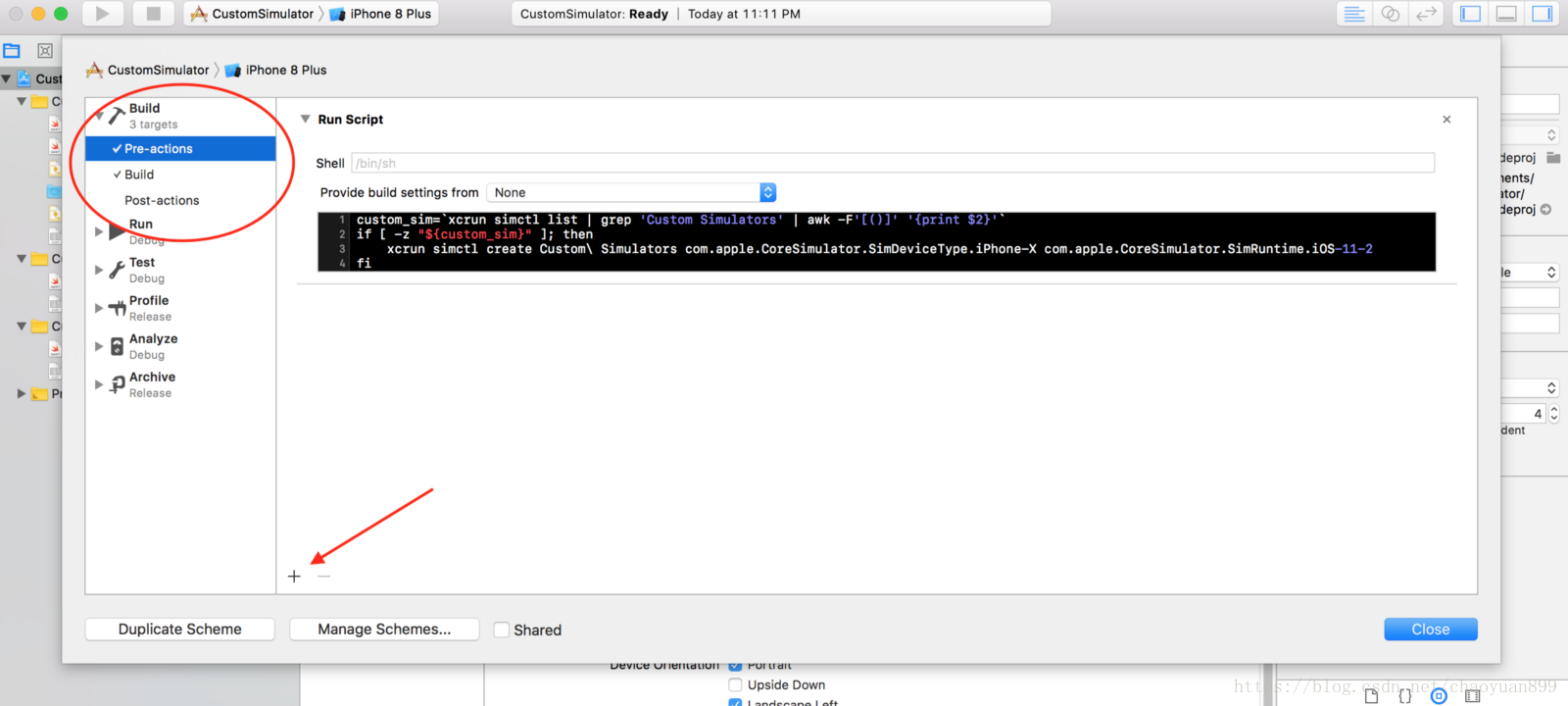Image resolution: width=1568 pixels, height=706 pixels.
Task: Click the name field at inspector top
Action: (x=1530, y=104)
